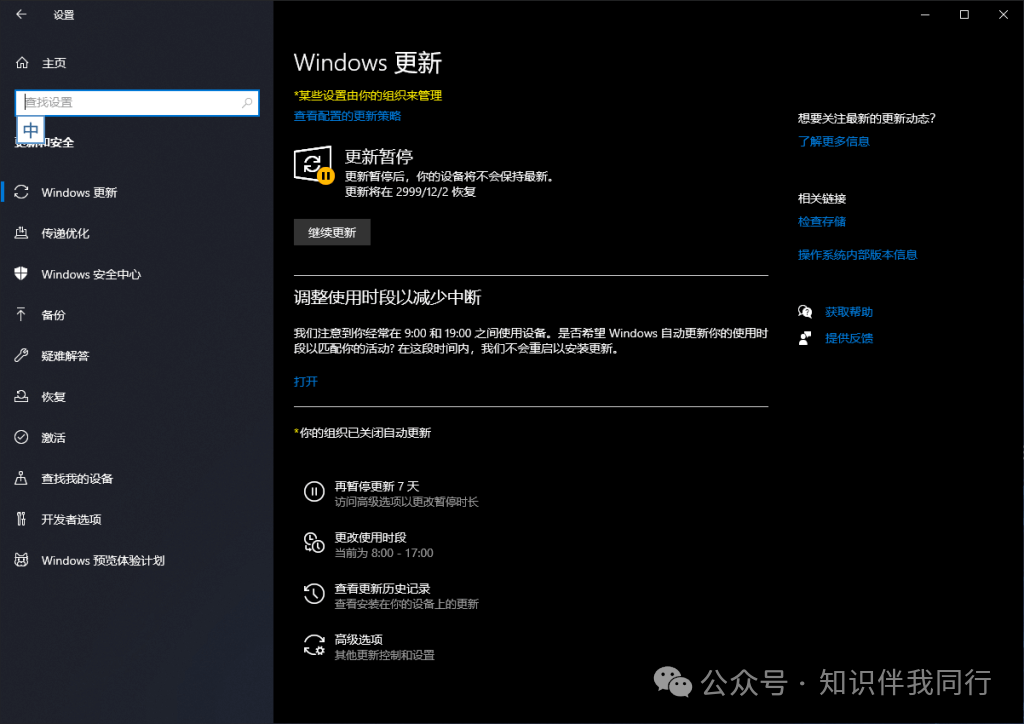Click *某些设置由你的组织来管理 notice
The width and height of the screenshot is (1024, 724).
point(368,95)
